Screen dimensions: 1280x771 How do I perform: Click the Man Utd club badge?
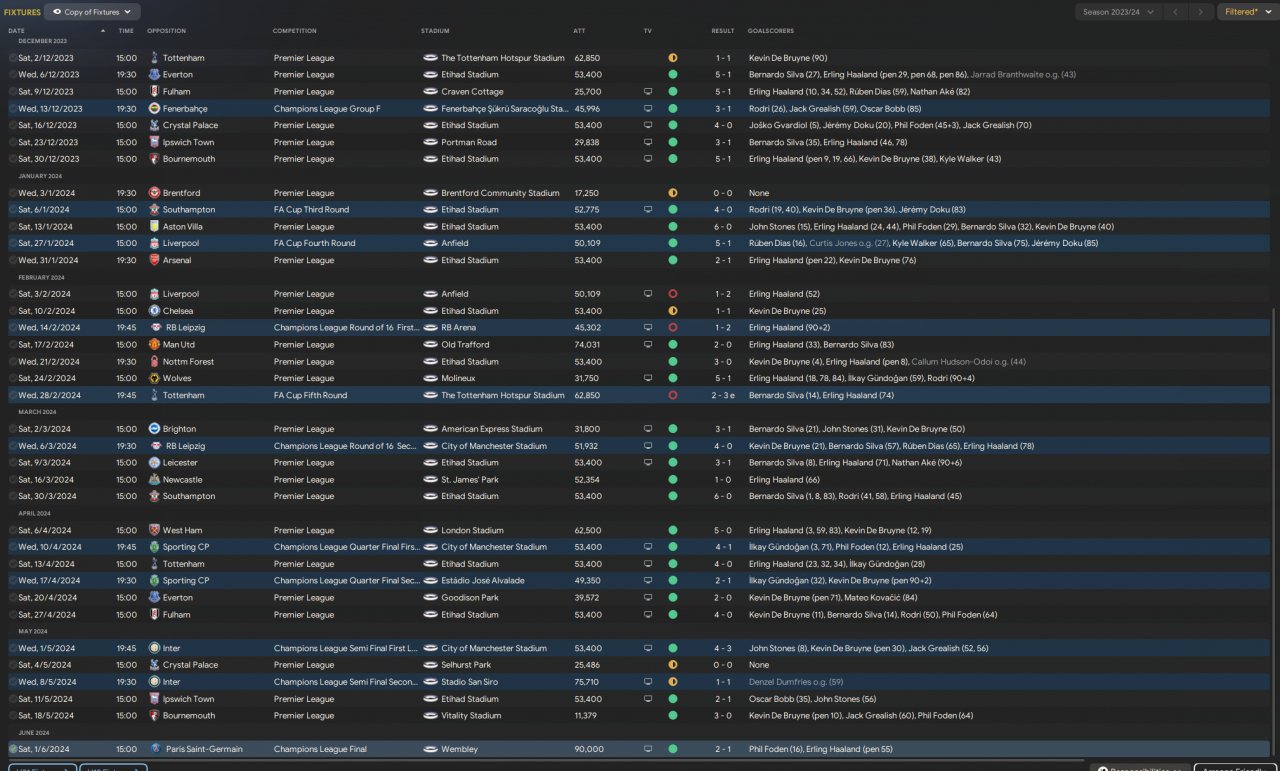click(x=154, y=345)
